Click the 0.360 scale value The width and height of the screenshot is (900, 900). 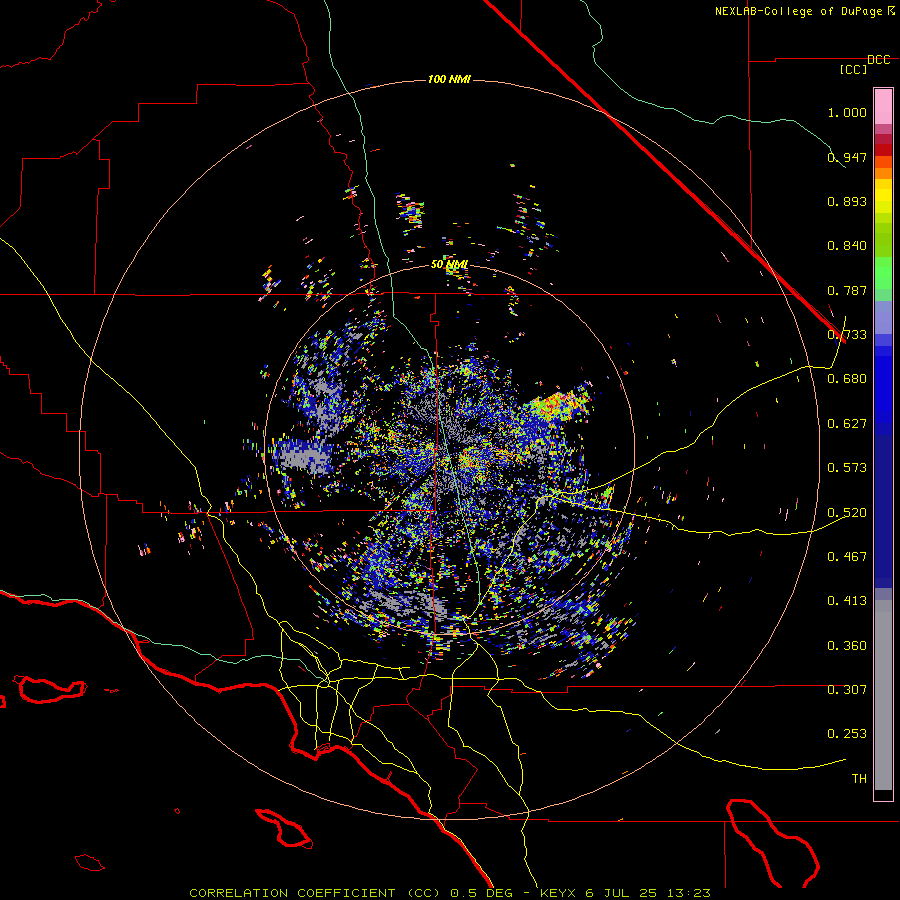click(847, 646)
